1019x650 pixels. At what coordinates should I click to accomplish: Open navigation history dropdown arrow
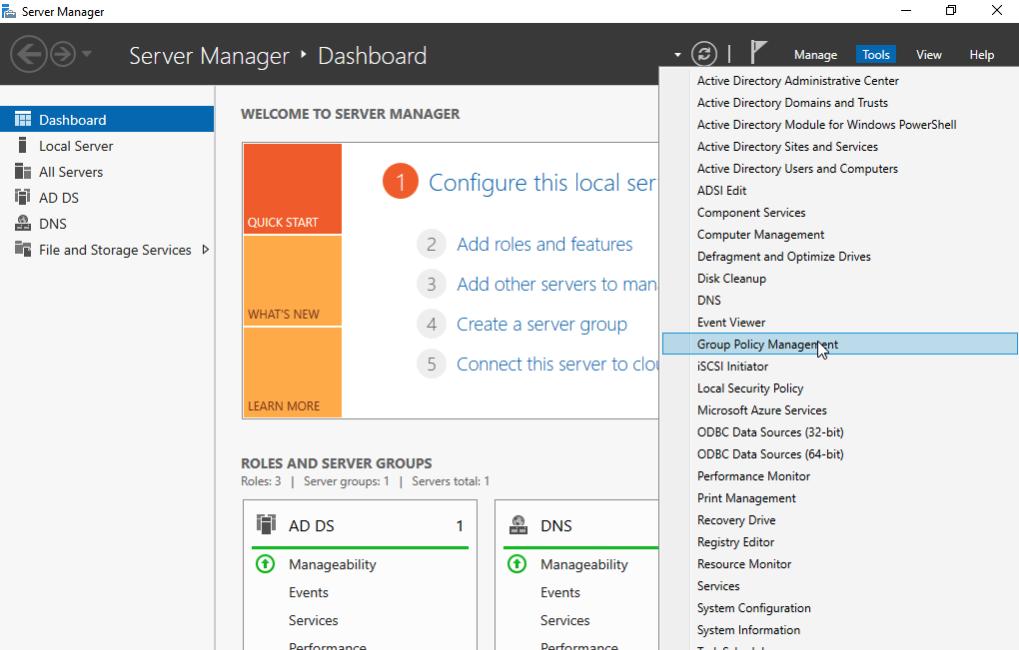(86, 54)
